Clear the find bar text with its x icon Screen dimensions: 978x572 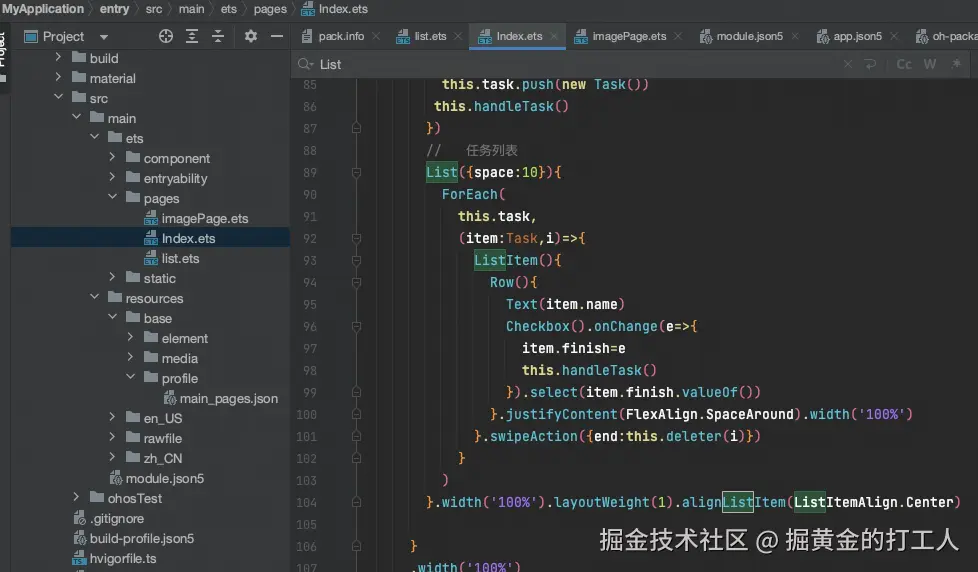tap(848, 64)
